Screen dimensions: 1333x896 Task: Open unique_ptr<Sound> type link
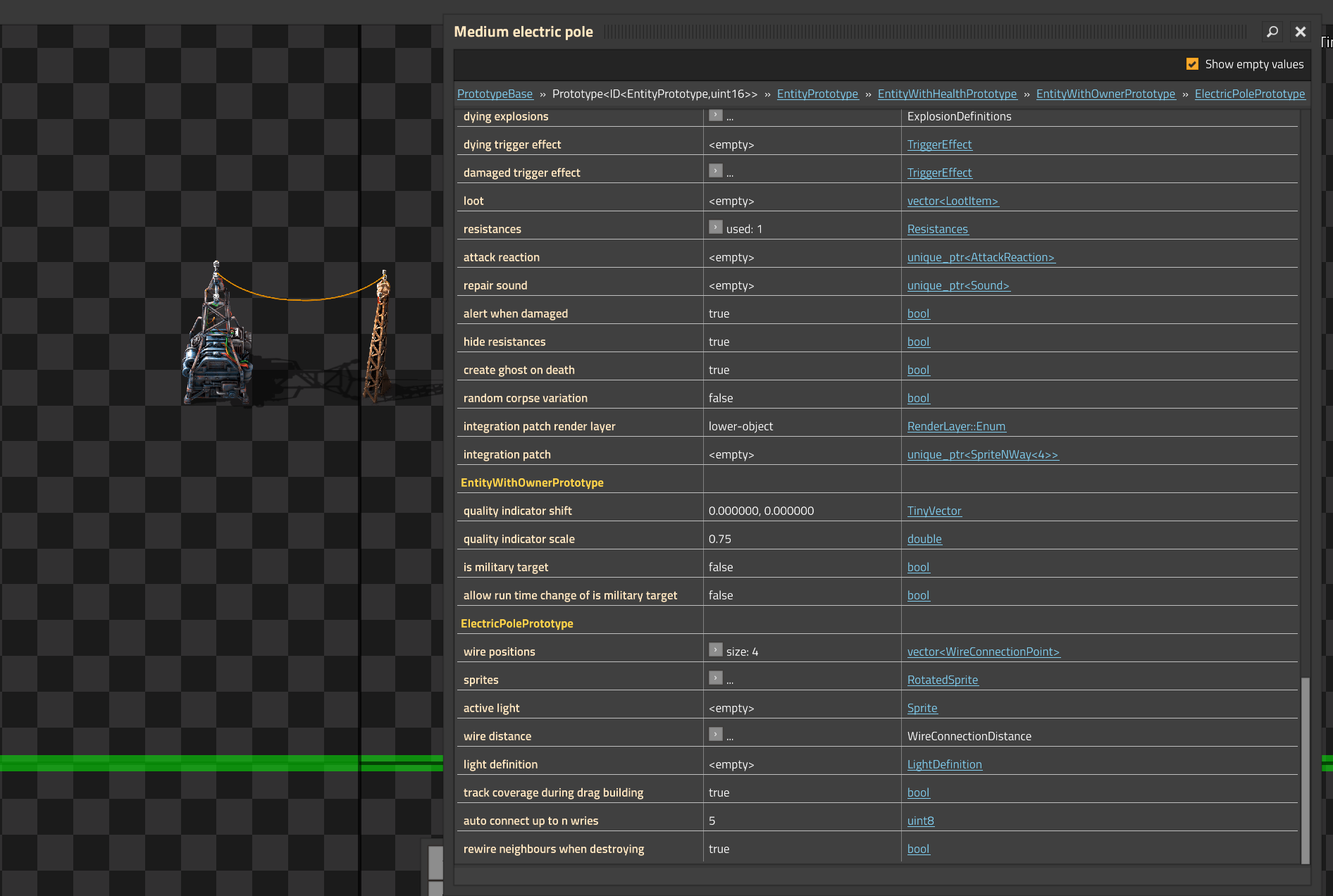pyautogui.click(x=958, y=285)
